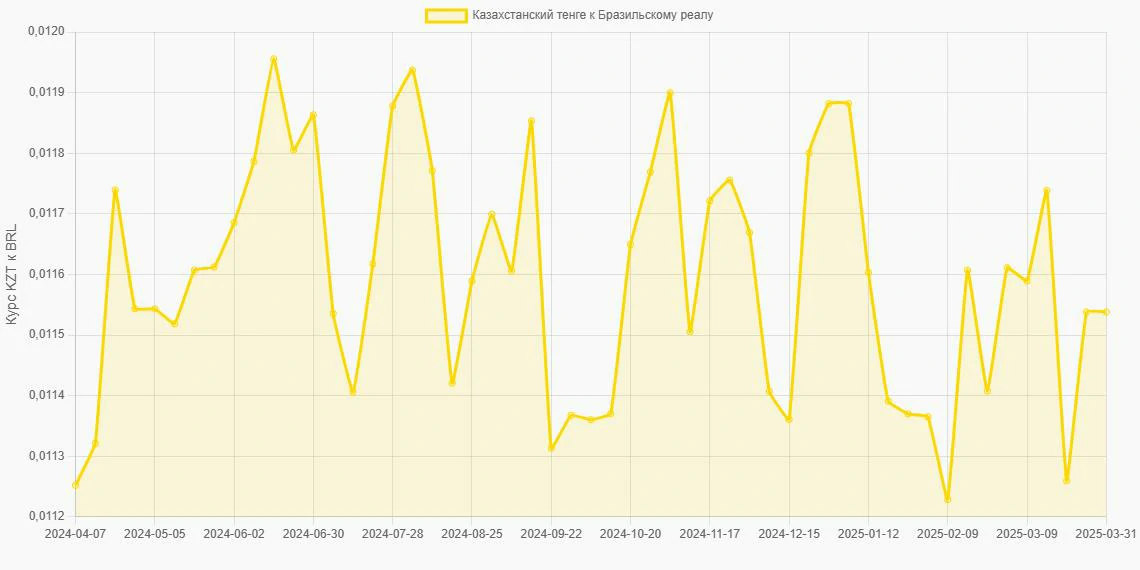Select the last data point at 2025-03-31
Image resolution: width=1140 pixels, height=570 pixels.
pos(1106,312)
